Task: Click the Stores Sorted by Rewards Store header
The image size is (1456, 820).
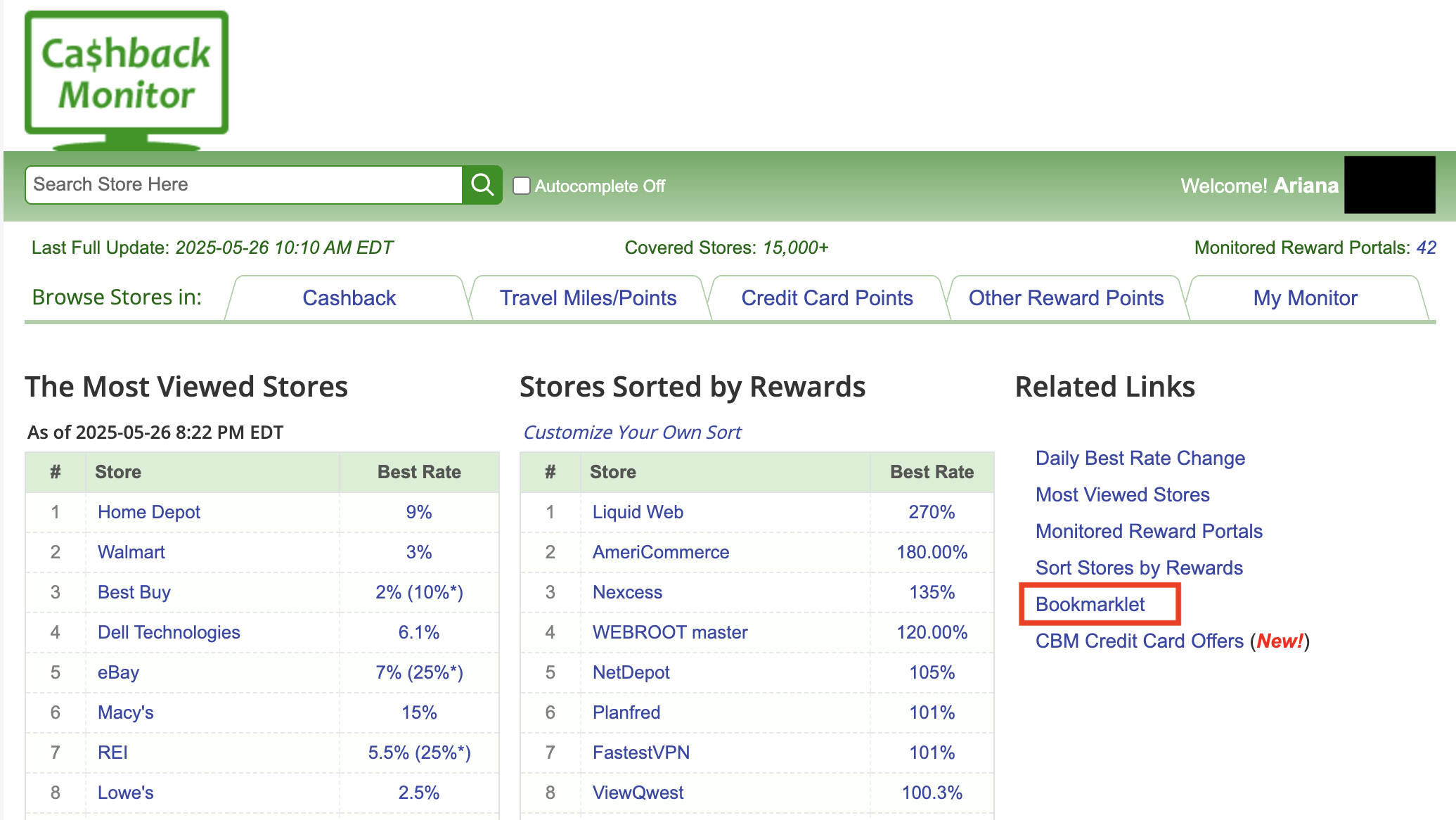Action: pos(613,473)
